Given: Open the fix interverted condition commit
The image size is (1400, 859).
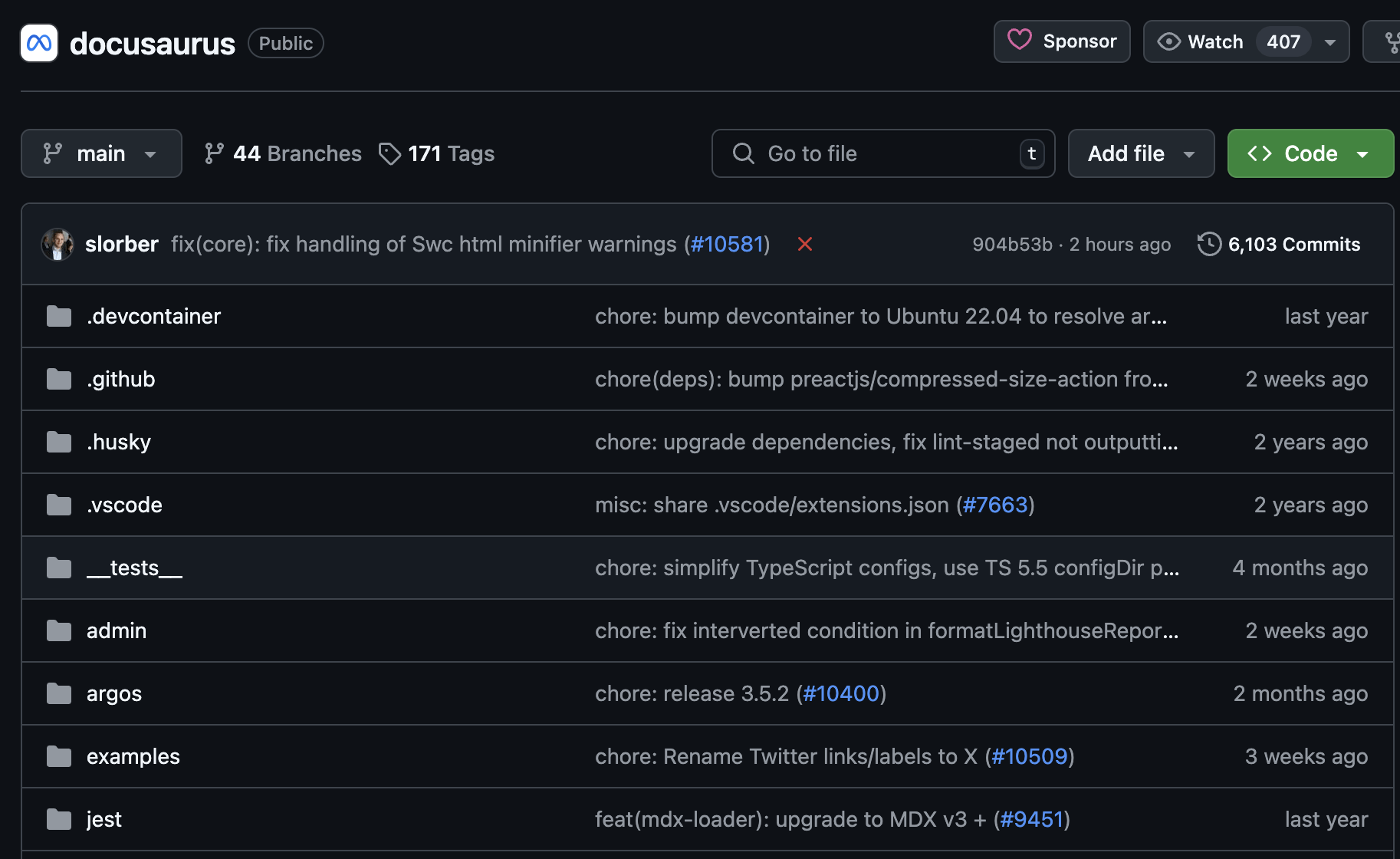Looking at the screenshot, I should point(887,630).
